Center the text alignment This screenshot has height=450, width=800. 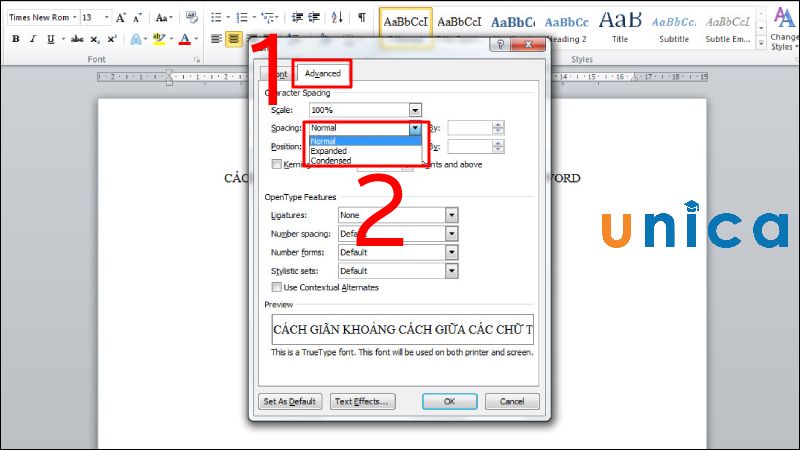pyautogui.click(x=234, y=39)
